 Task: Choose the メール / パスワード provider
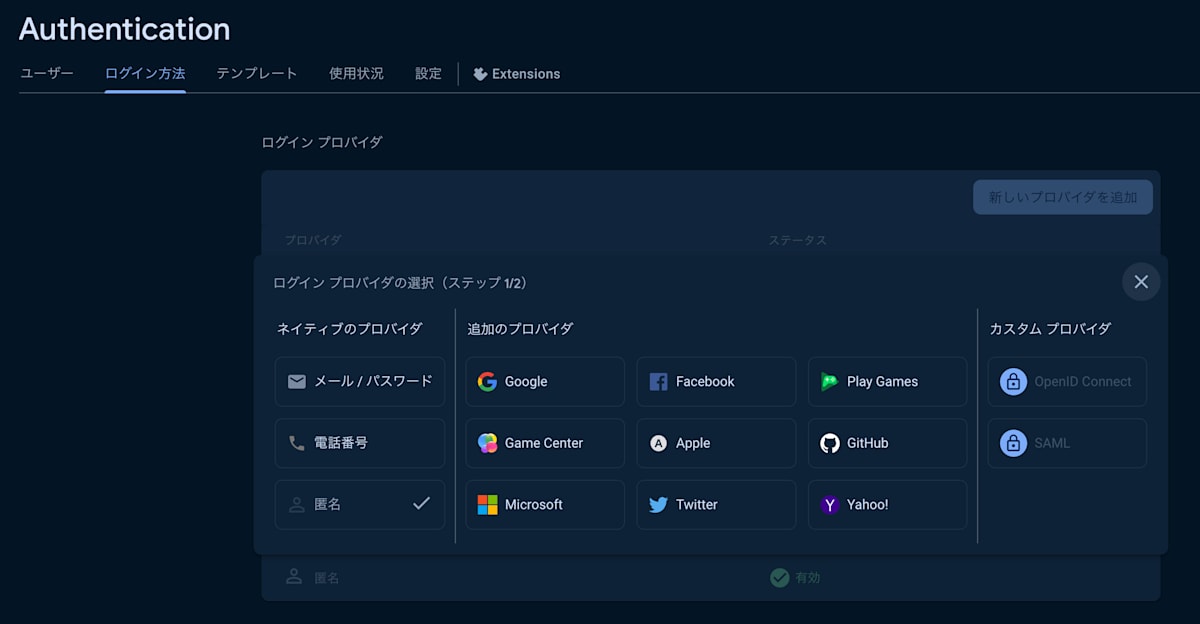[360, 382]
